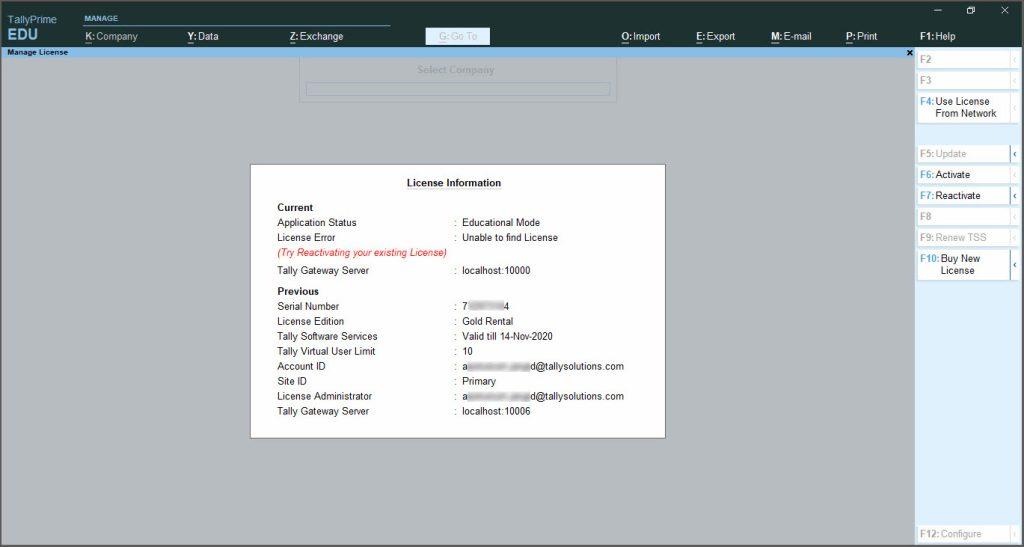
Task: Click the 'Try Reactivating your existing License' text
Action: [x=362, y=253]
